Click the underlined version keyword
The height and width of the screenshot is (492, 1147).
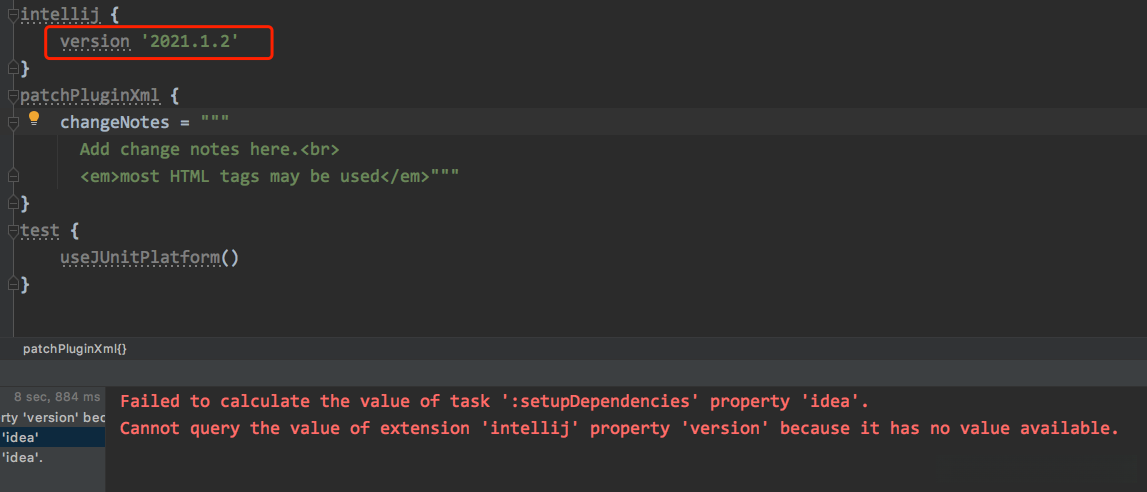(x=95, y=42)
